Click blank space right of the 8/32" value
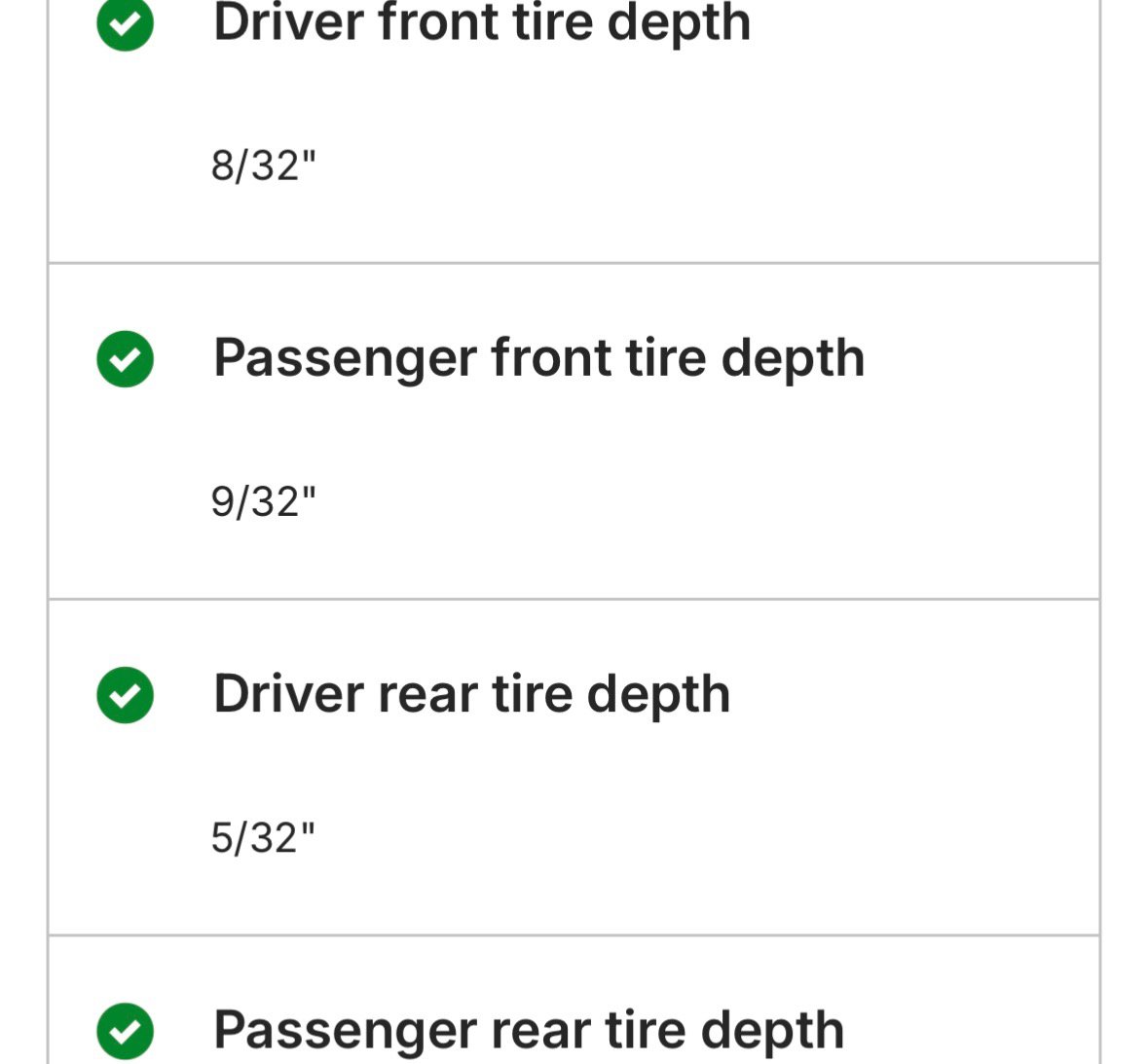This screenshot has height=1064, width=1148. [682, 165]
